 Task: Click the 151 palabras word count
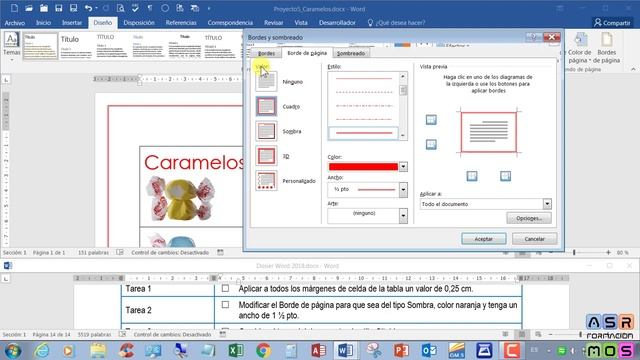[x=93, y=253]
